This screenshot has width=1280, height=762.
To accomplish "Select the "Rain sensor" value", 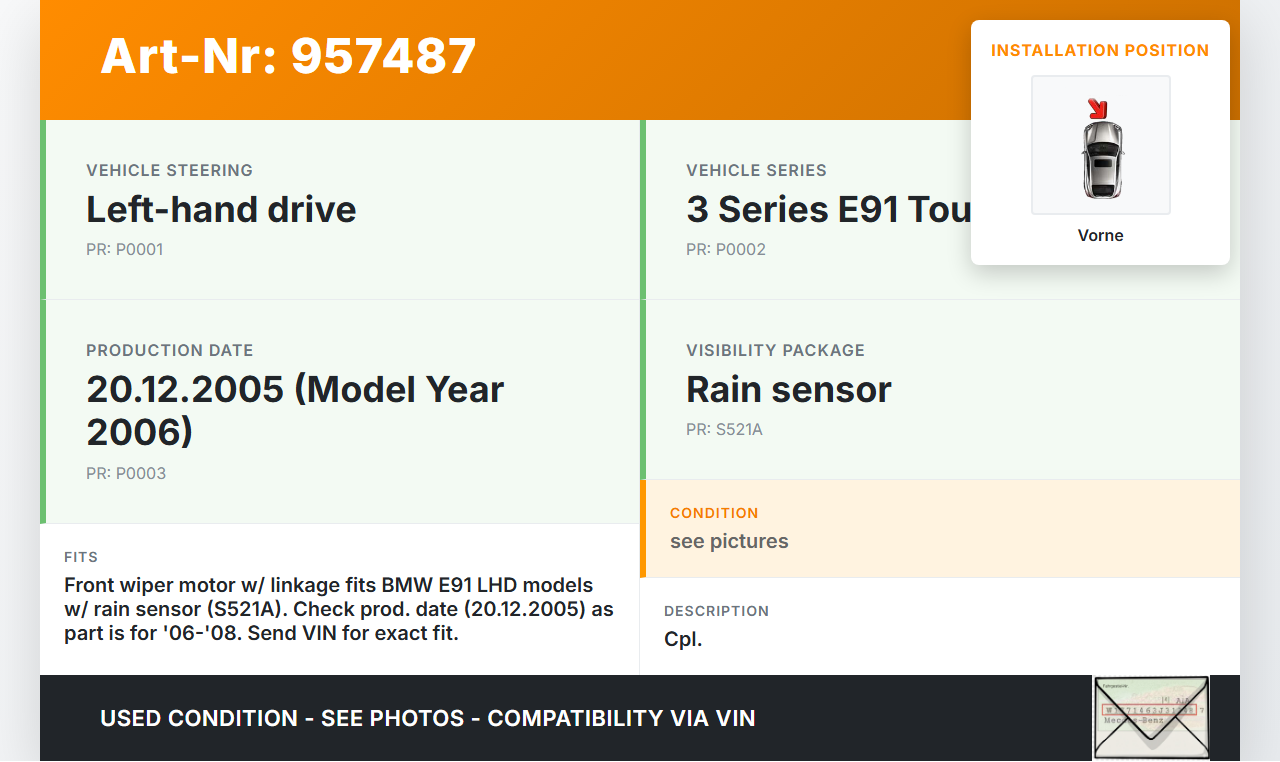I will (x=789, y=389).
